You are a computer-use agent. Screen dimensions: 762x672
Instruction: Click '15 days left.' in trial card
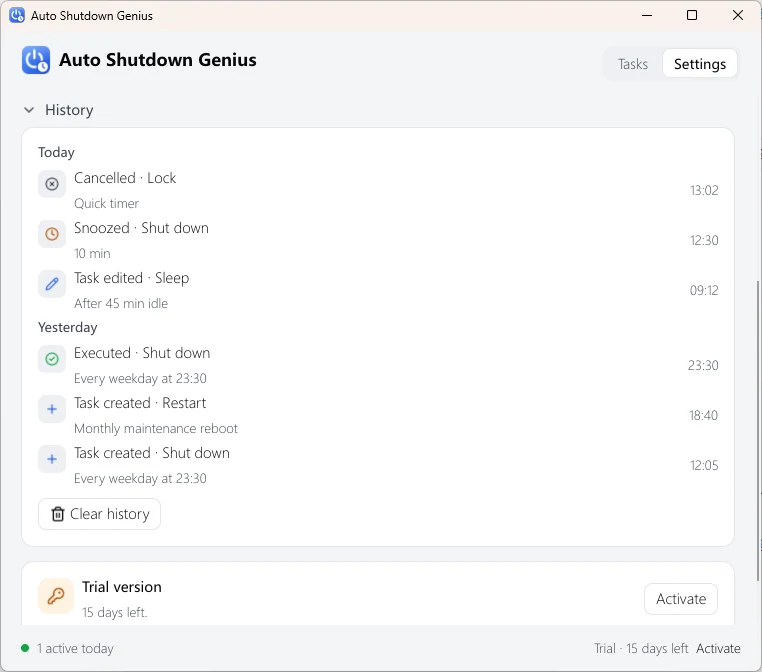click(x=114, y=612)
